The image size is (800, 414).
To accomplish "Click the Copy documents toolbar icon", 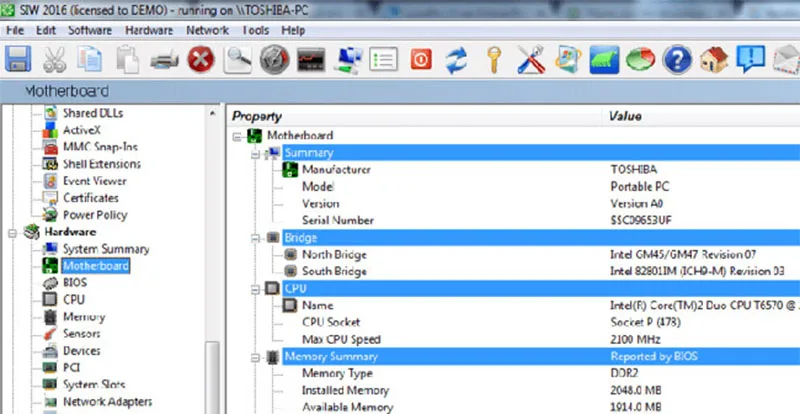I will 90,59.
